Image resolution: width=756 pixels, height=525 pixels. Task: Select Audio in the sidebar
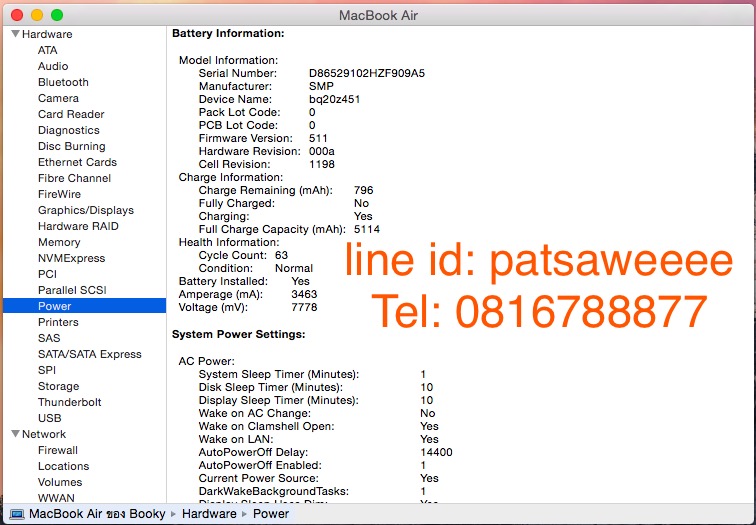pyautogui.click(x=53, y=66)
